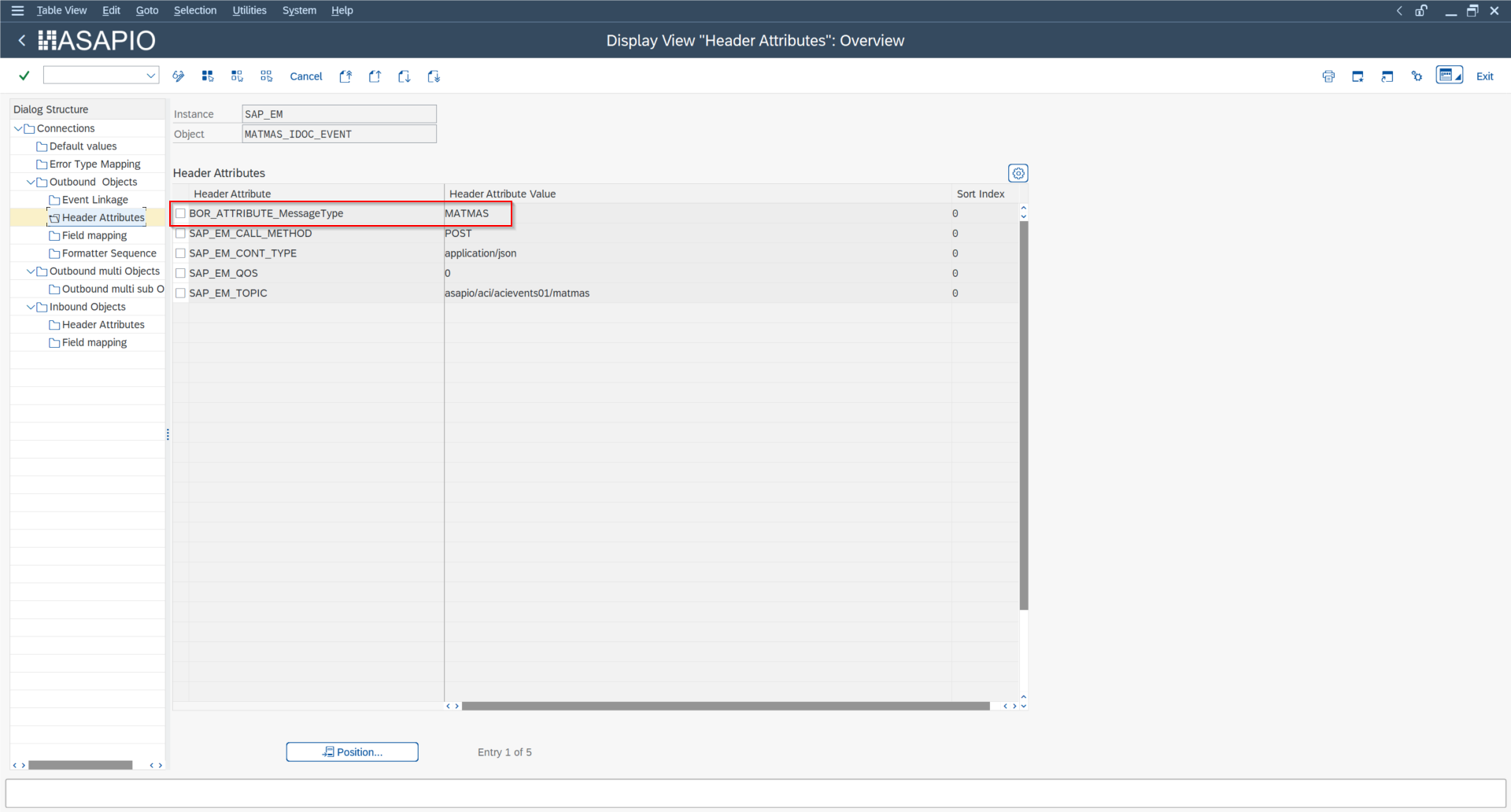Click the Print icon in toolbar
This screenshot has width=1511, height=812.
1328,76
